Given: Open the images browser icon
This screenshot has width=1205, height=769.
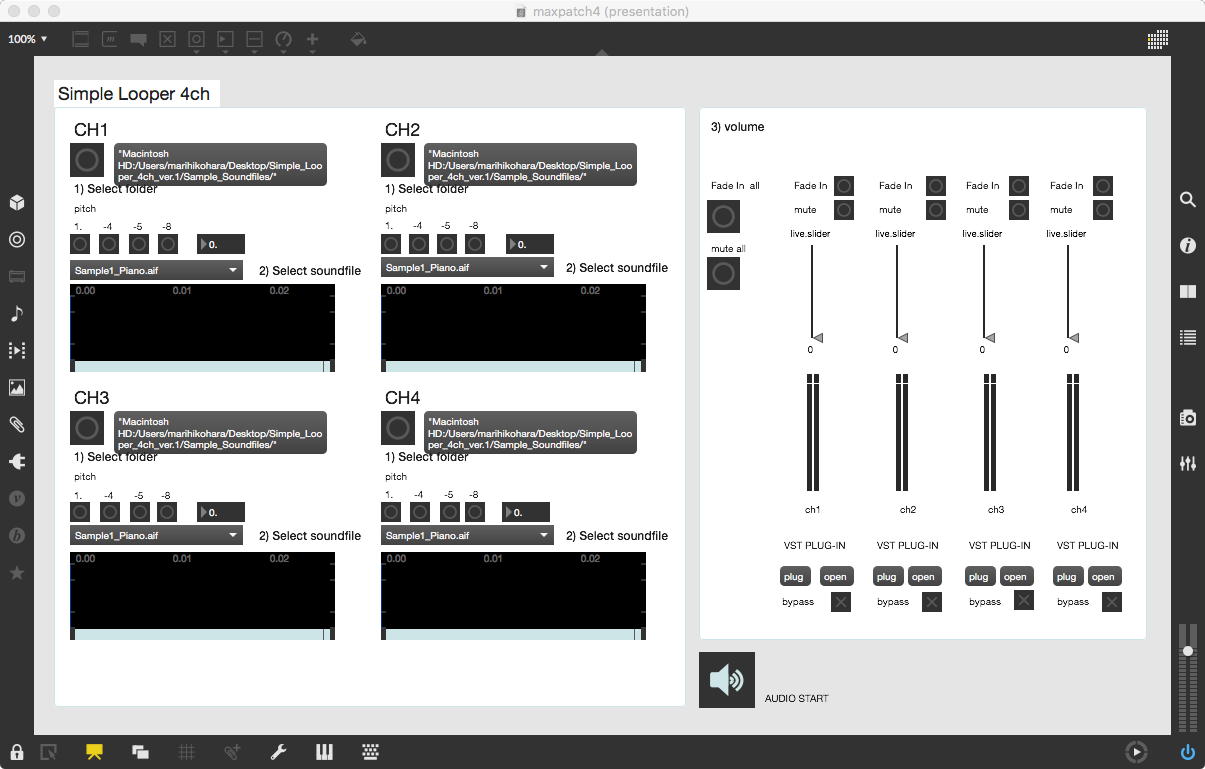Looking at the screenshot, I should (x=16, y=388).
